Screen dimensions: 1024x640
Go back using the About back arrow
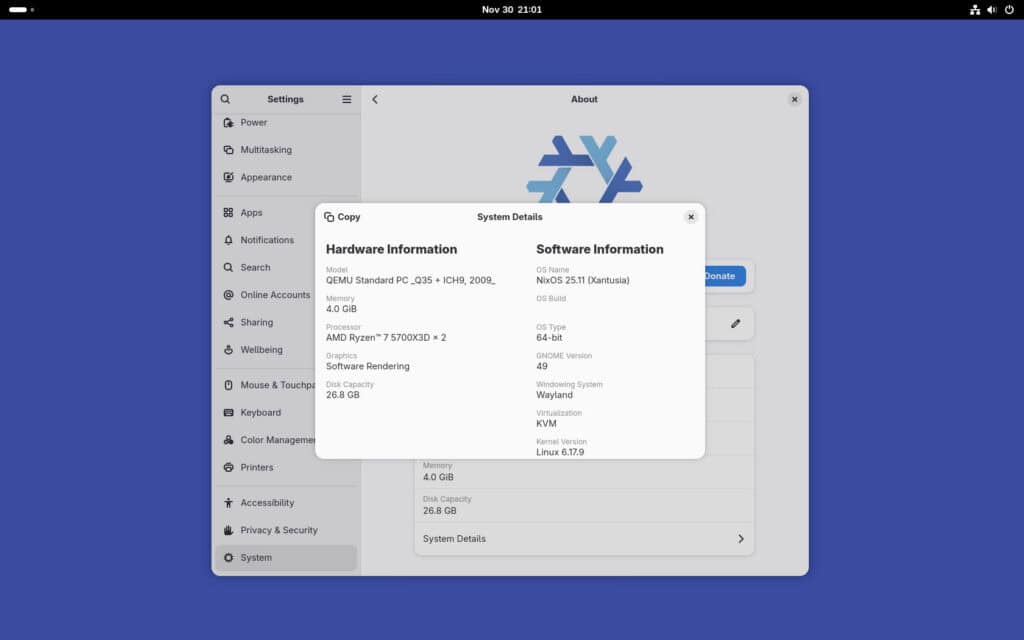pyautogui.click(x=375, y=99)
